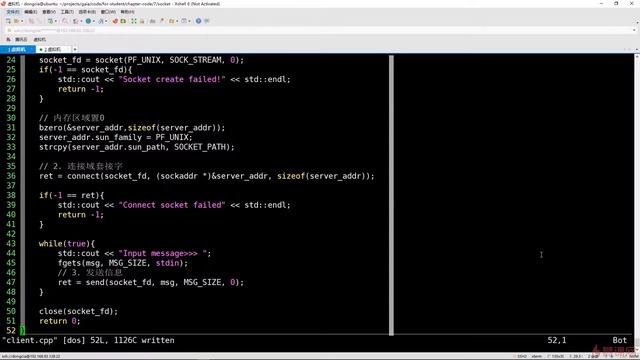640x360 pixels.
Task: Open the 选项卡(B) menu
Action: 87,12
